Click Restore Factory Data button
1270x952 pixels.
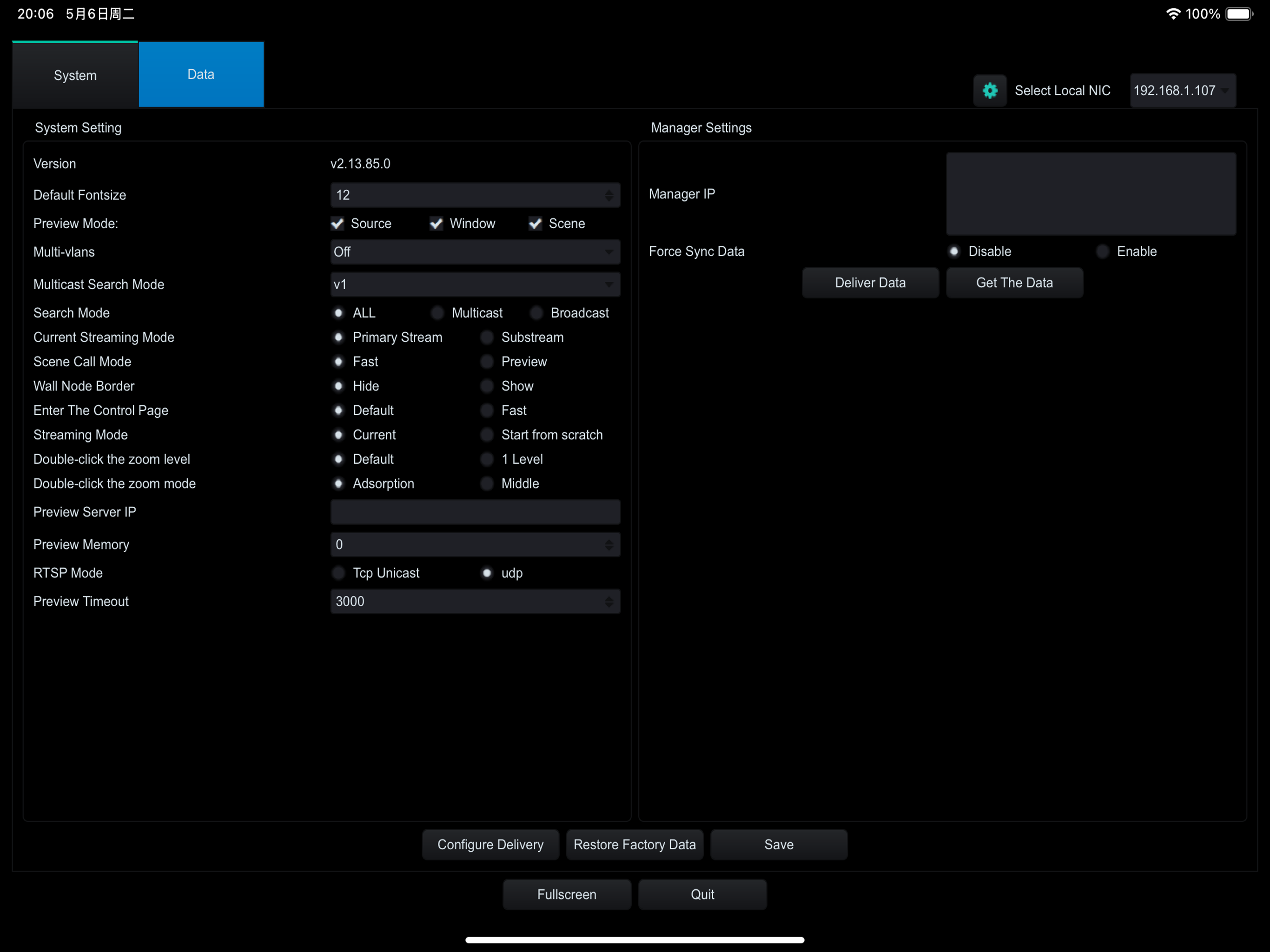click(635, 845)
